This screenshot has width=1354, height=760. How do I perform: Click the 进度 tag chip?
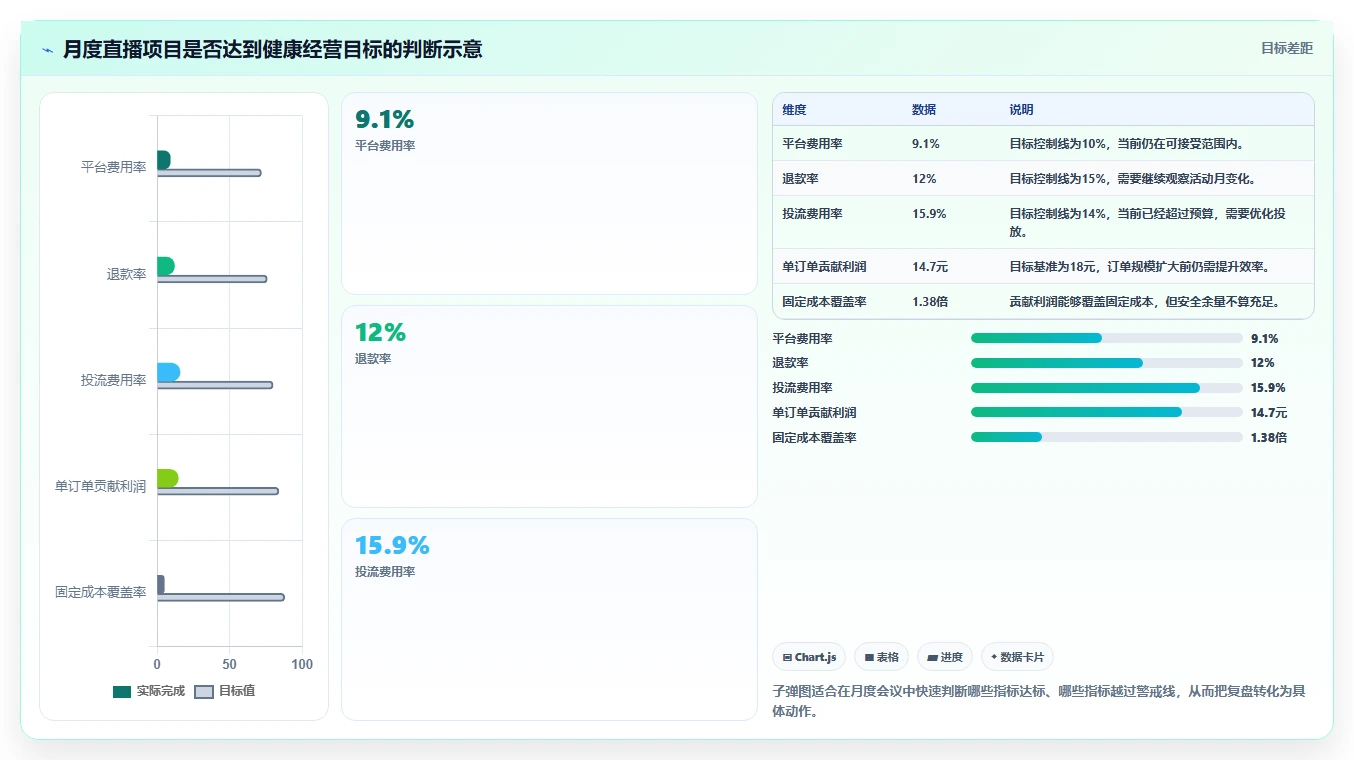point(945,657)
